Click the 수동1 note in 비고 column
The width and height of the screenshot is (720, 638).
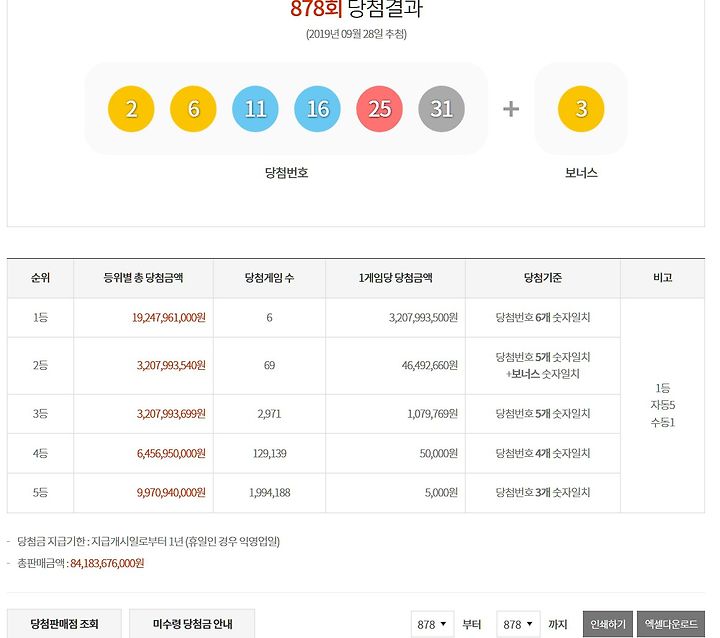[662, 422]
